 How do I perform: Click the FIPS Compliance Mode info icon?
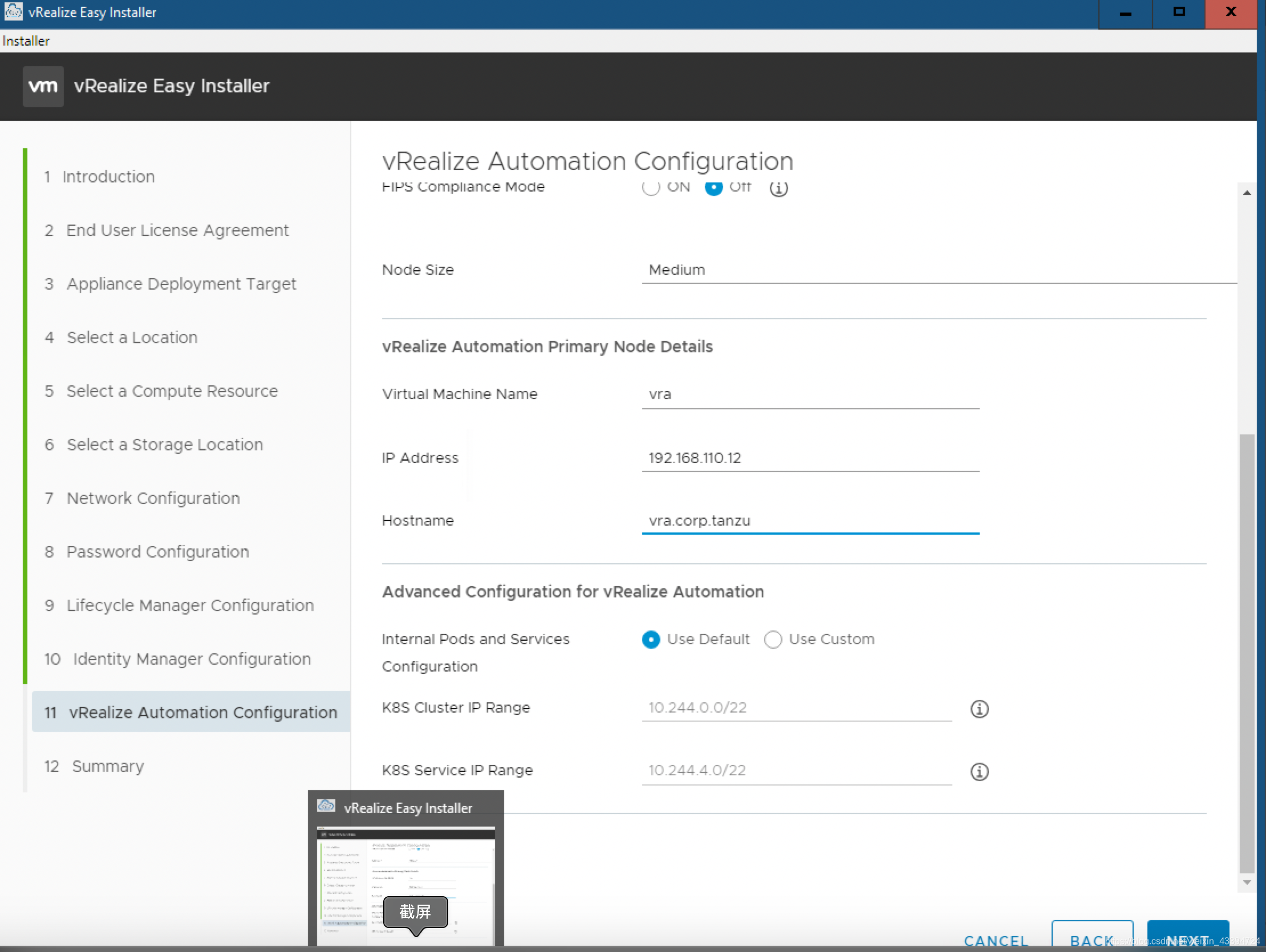click(778, 188)
